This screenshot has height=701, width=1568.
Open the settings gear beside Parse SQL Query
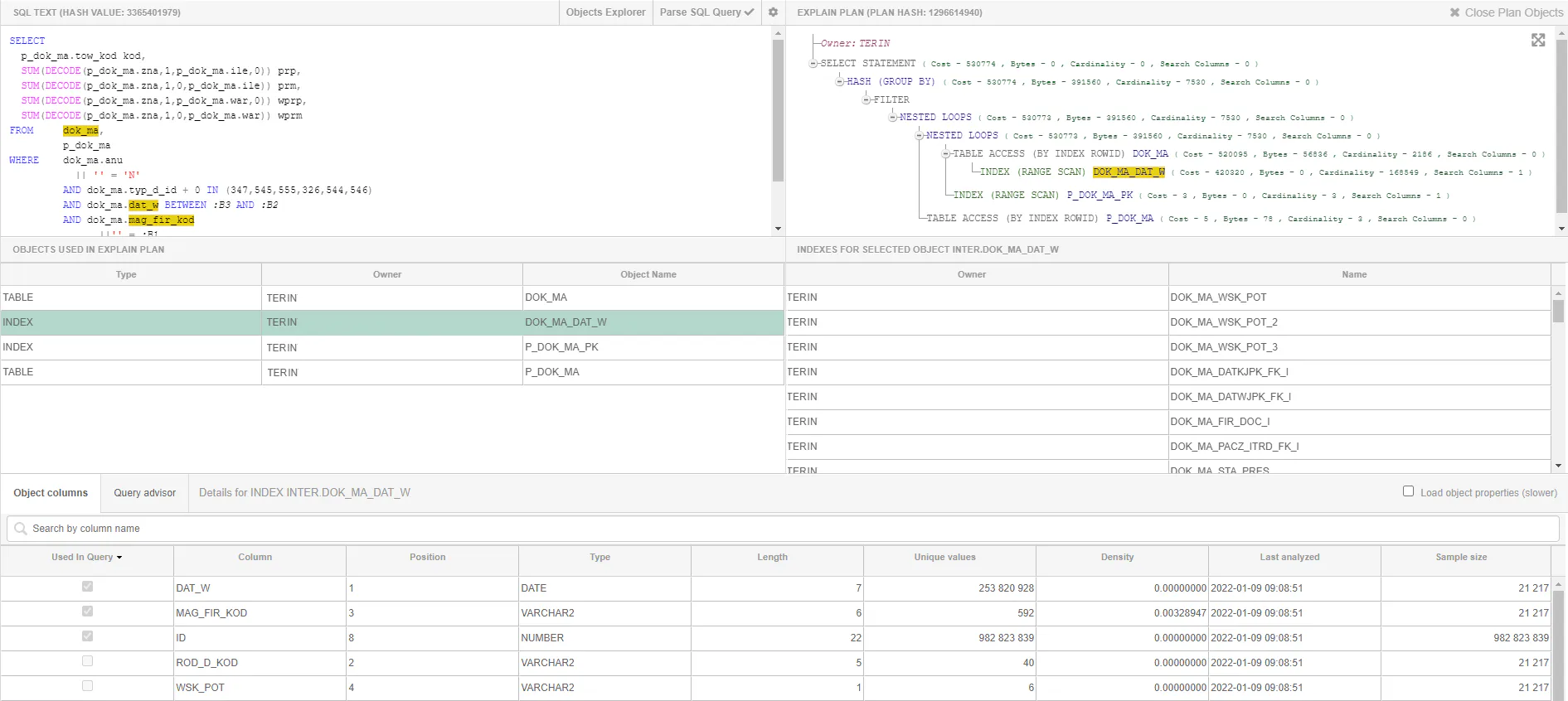[773, 12]
